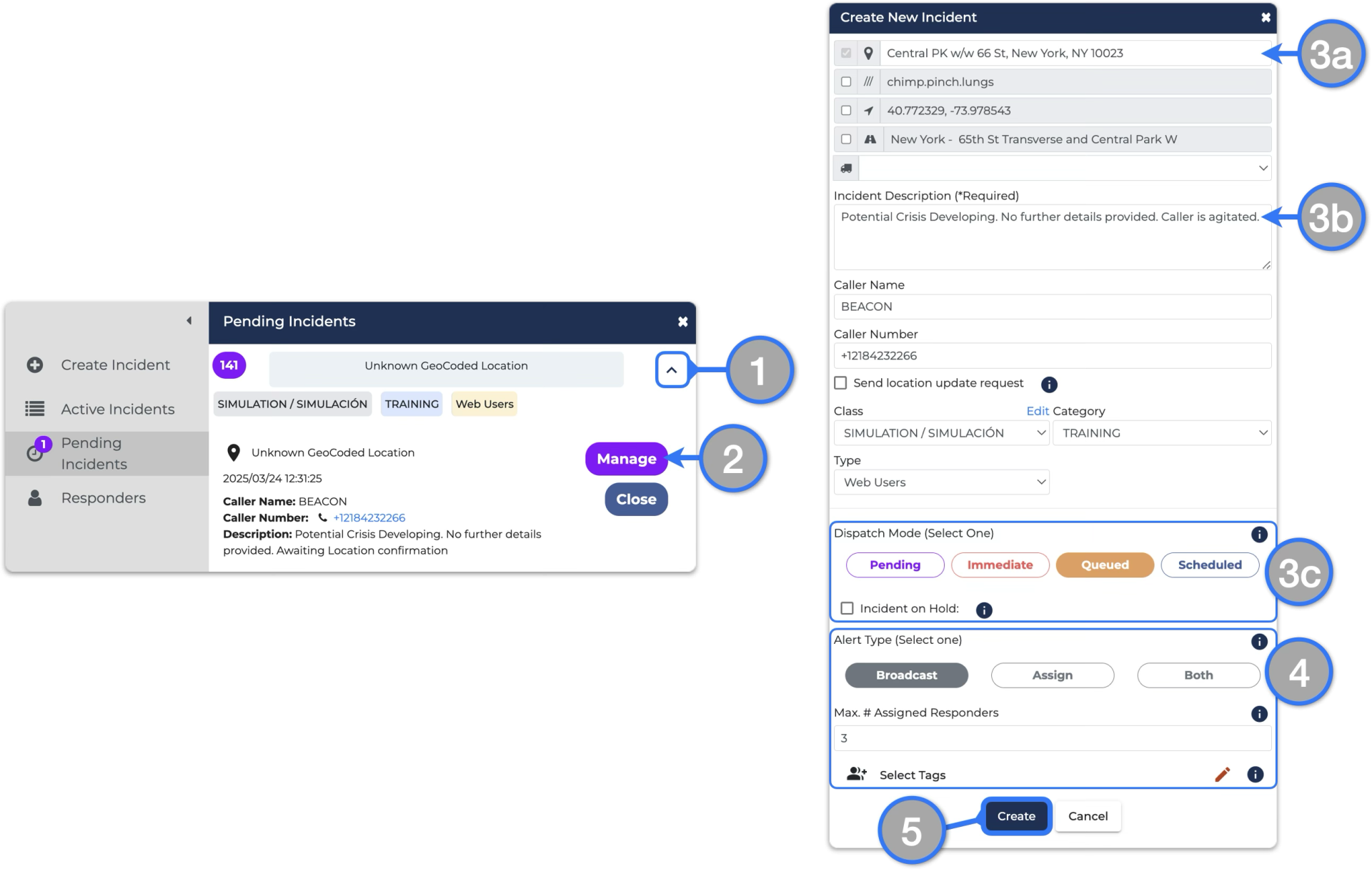Screen dimensions: 1372x874
Task: Open the Class SIMULATION dropdown
Action: [x=941, y=433]
